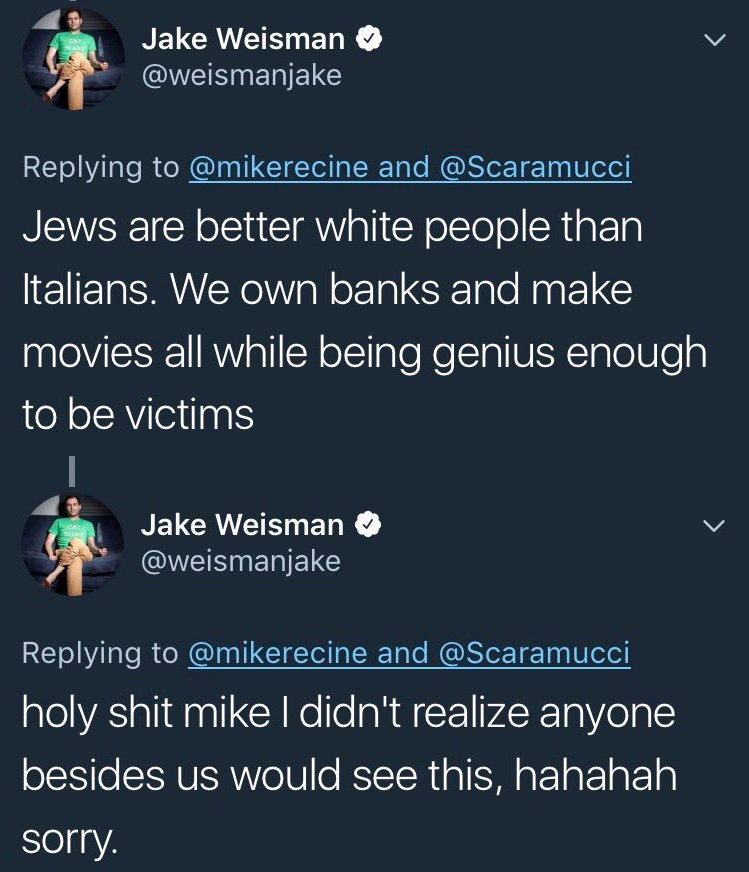Open Jake Weisman's avatar in the second tweet
749x872 pixels.
click(x=72, y=544)
